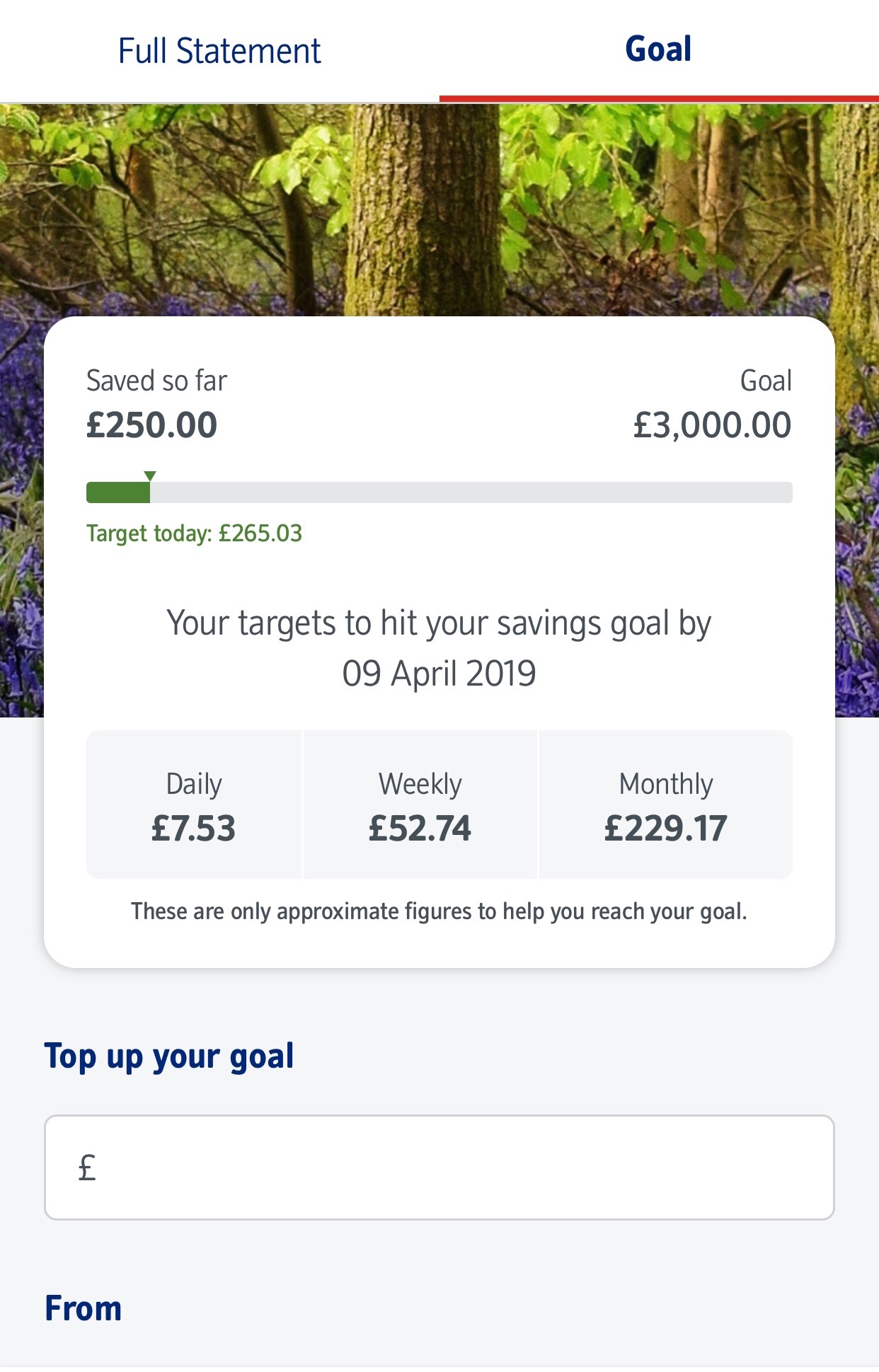
Task: Tap the Top up your goal heading
Action: 169,1056
